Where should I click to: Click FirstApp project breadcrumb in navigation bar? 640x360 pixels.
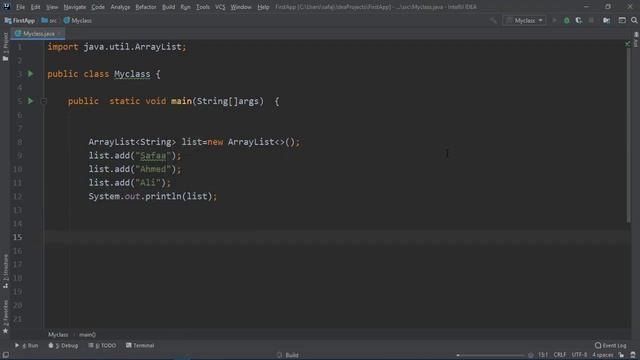pyautogui.click(x=20, y=20)
